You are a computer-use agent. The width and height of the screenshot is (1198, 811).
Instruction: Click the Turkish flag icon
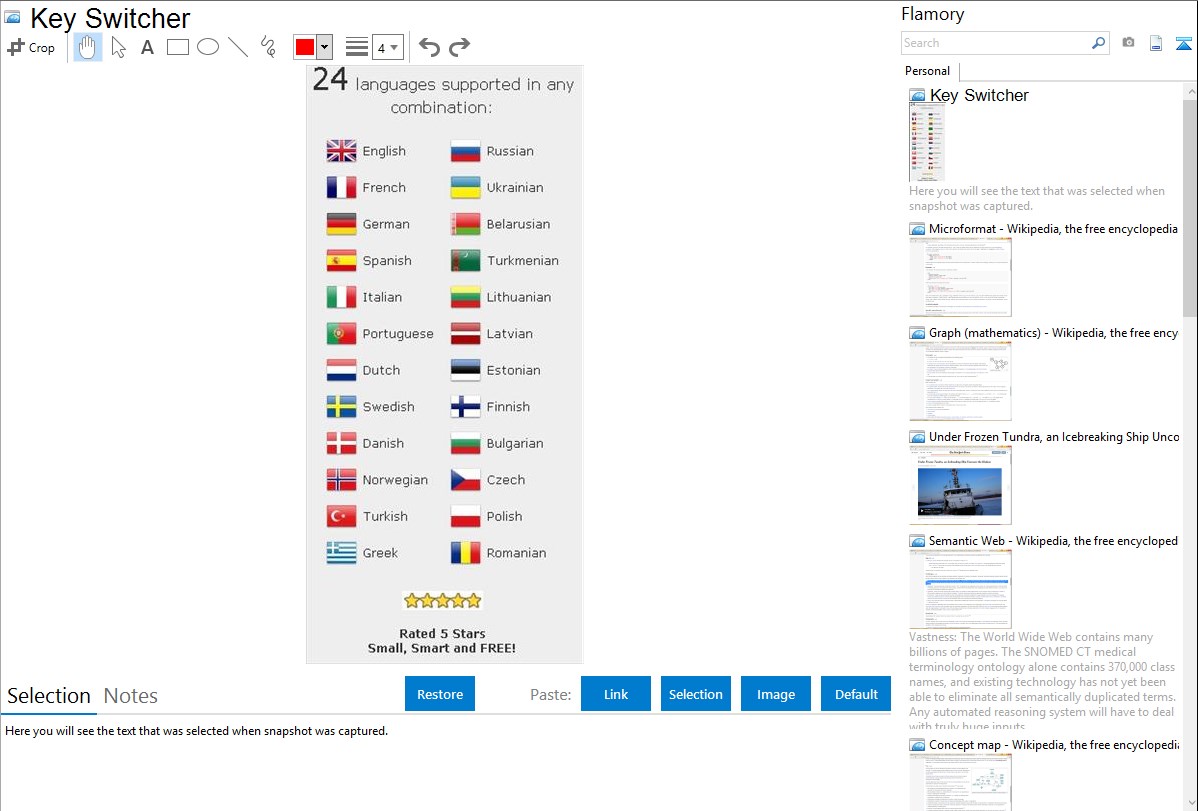pyautogui.click(x=342, y=516)
